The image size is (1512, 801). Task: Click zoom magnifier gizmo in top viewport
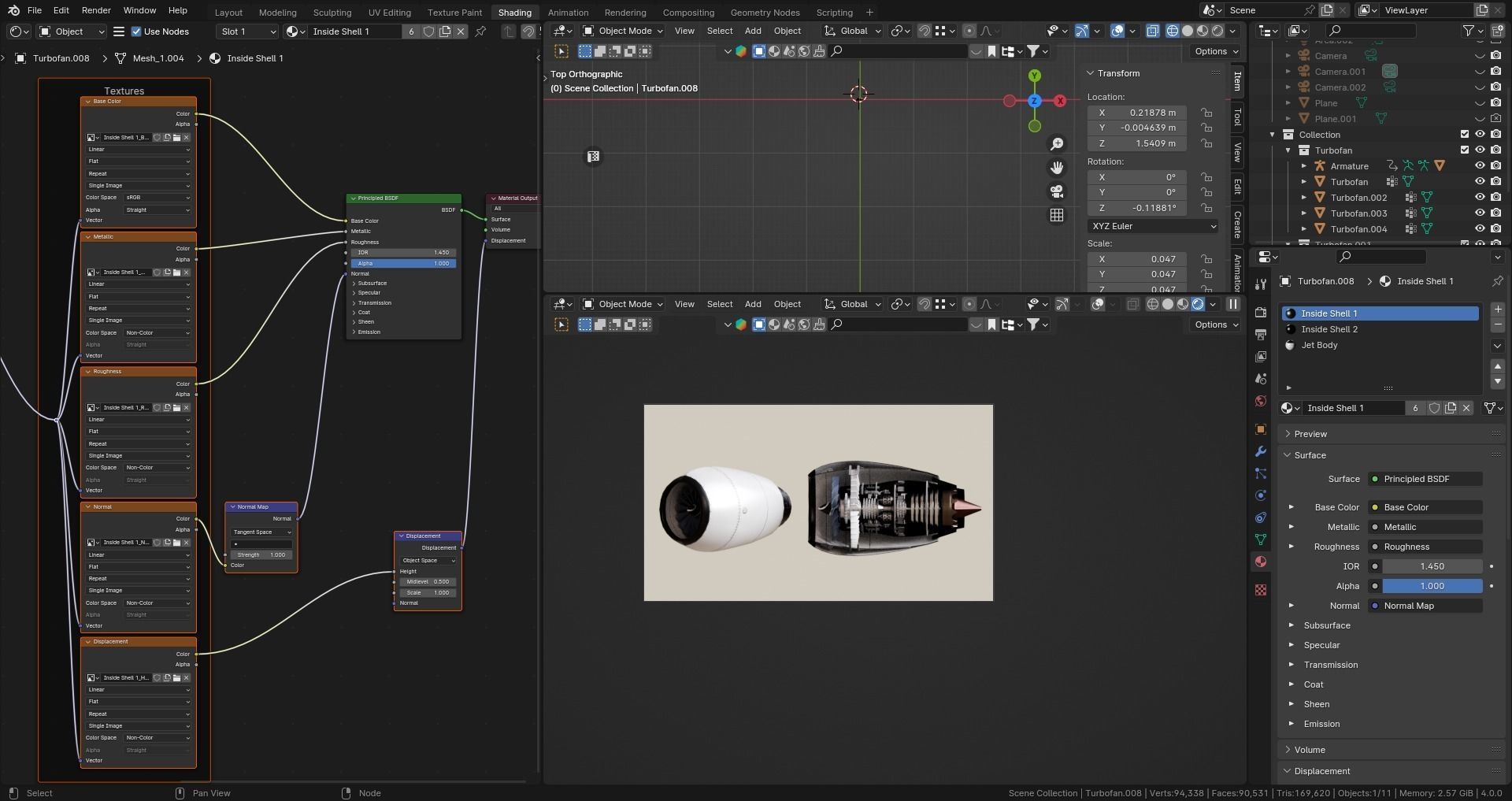[x=1057, y=144]
